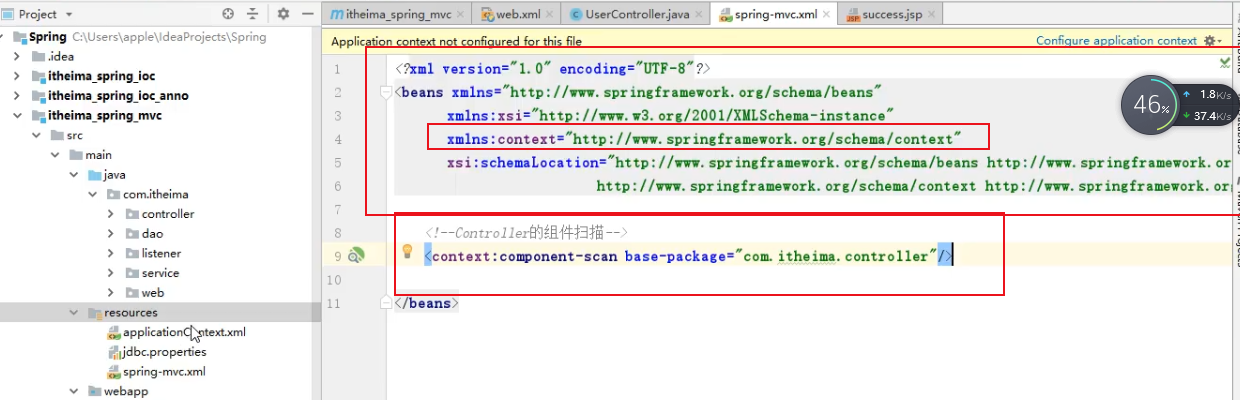1240x400 pixels.
Task: Expand the web package
Action: pos(111,293)
